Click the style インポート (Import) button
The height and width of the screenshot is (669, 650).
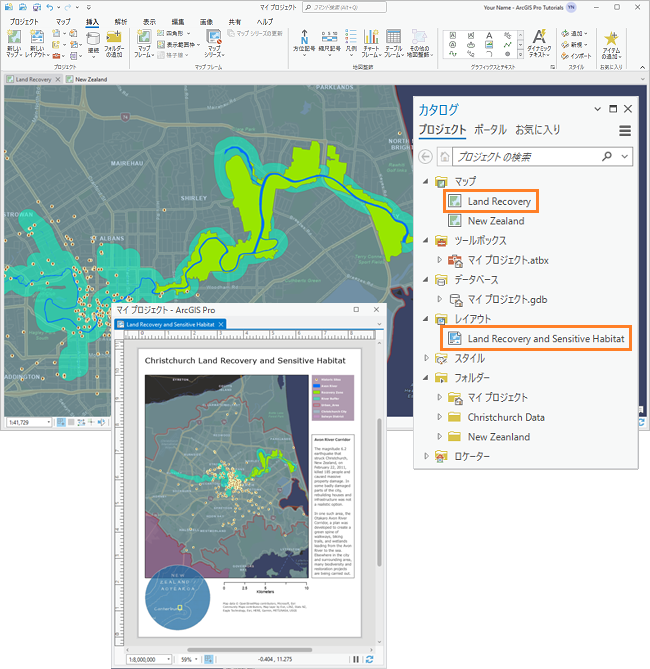pyautogui.click(x=577, y=56)
